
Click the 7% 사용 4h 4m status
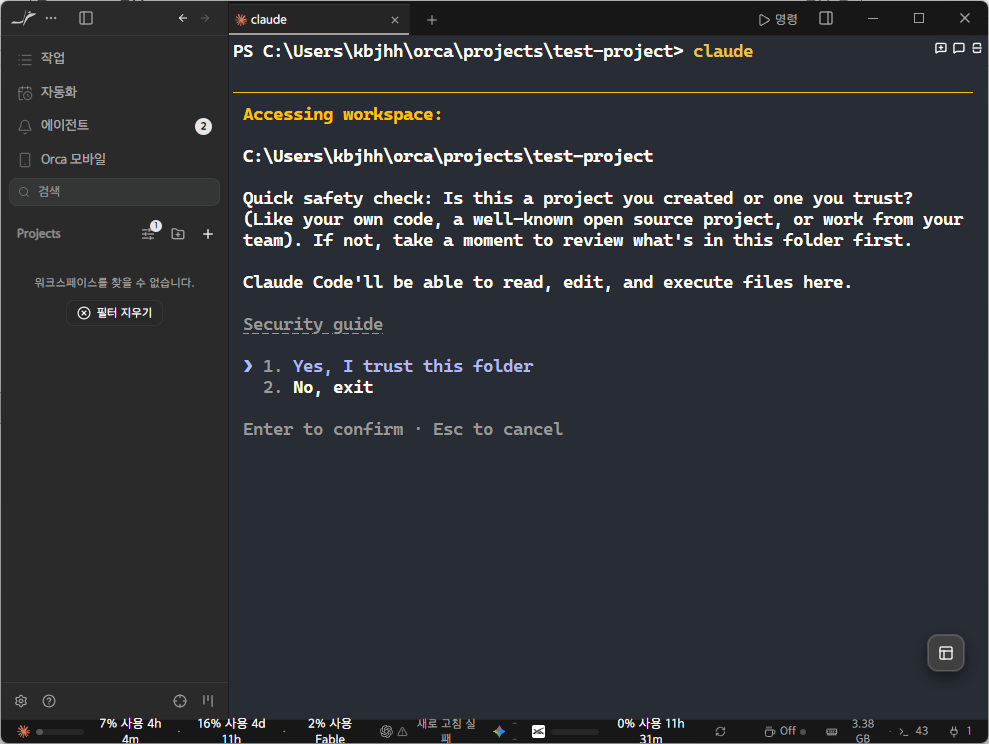point(131,731)
